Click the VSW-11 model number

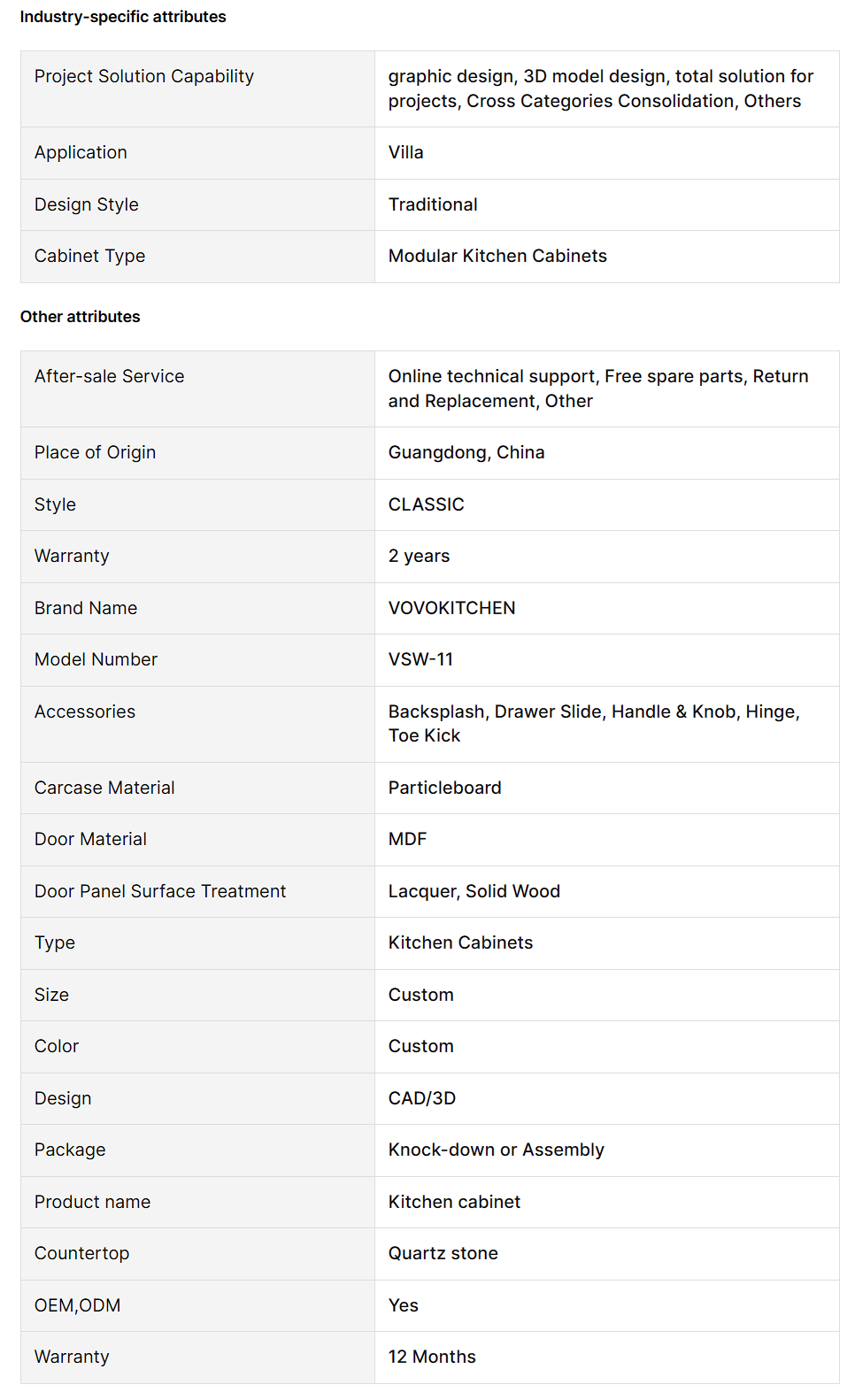tap(421, 660)
